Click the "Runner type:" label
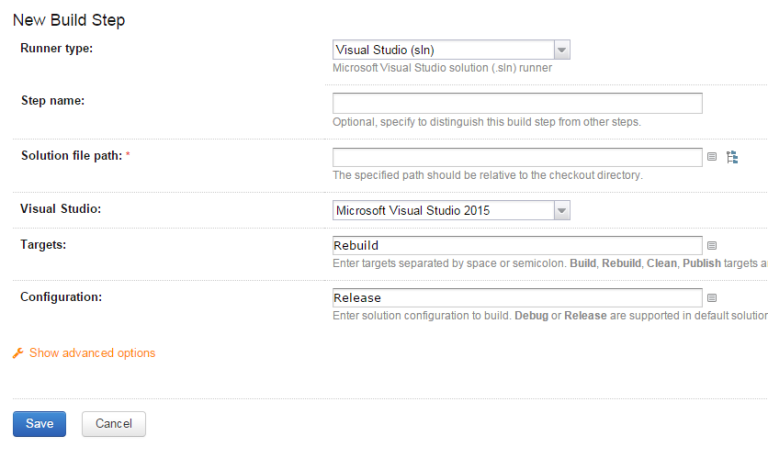This screenshot has width=768, height=458. click(57, 48)
